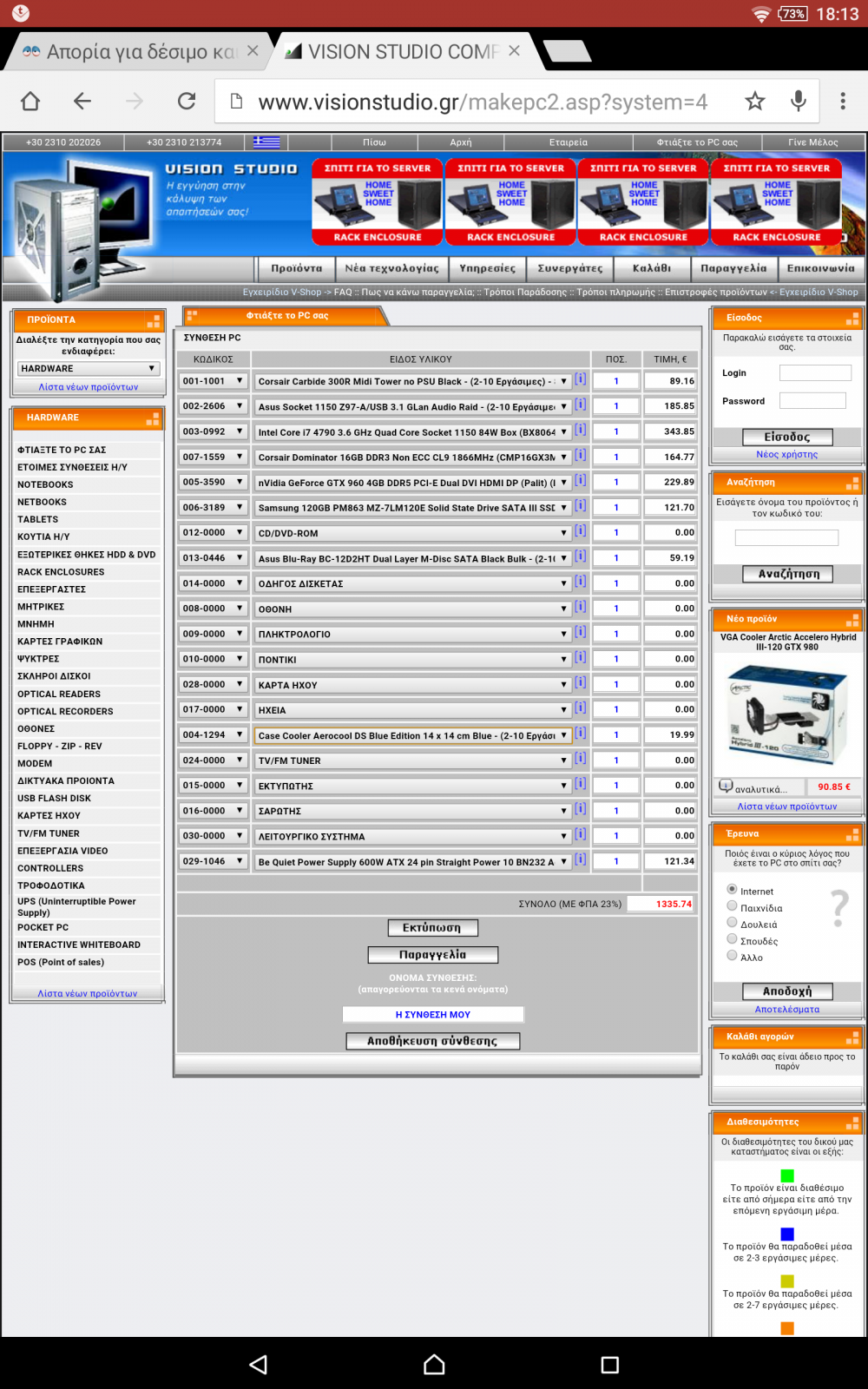Tap the browser home icon
Viewport: 868px width, 1389px height.
30,102
